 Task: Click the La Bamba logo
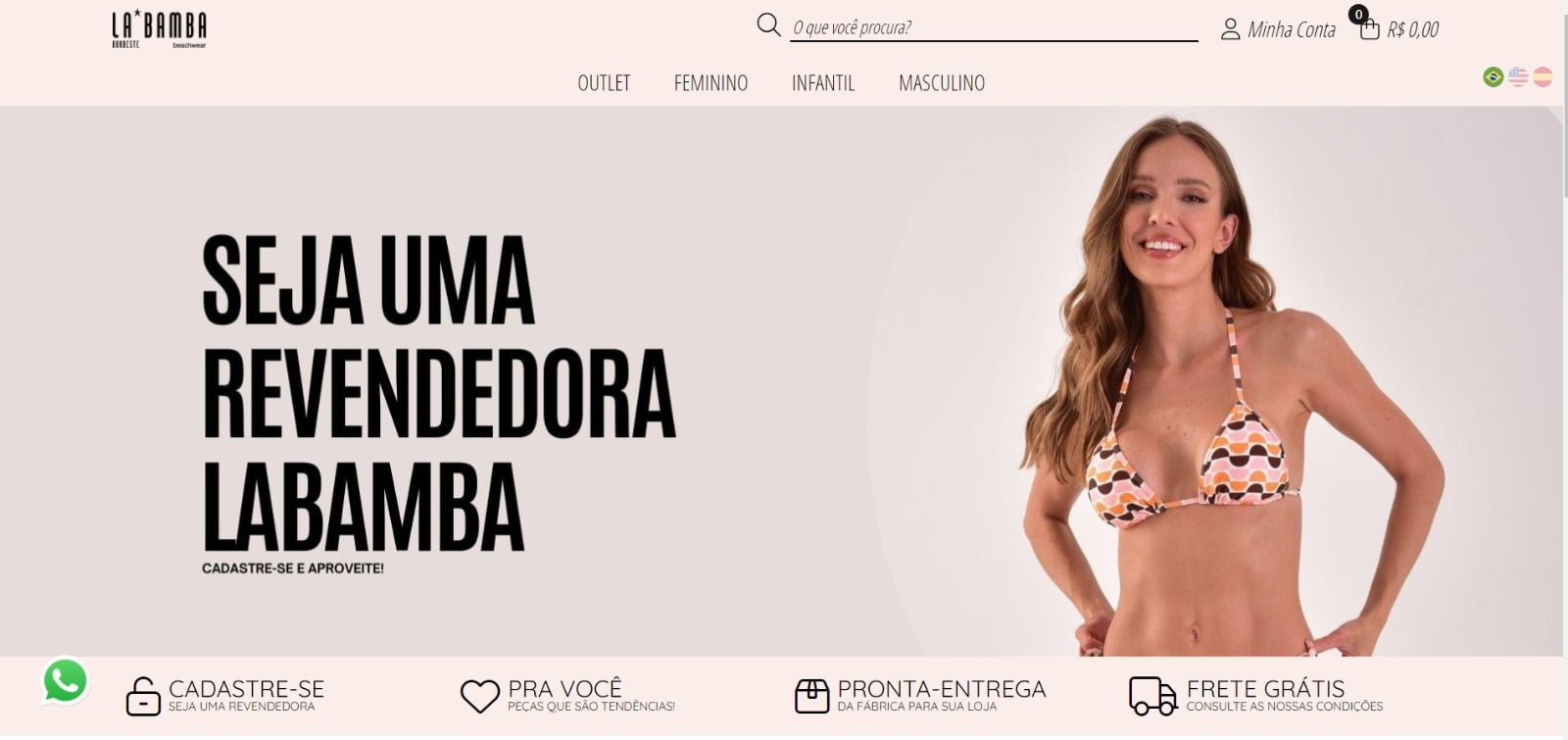coord(159,29)
